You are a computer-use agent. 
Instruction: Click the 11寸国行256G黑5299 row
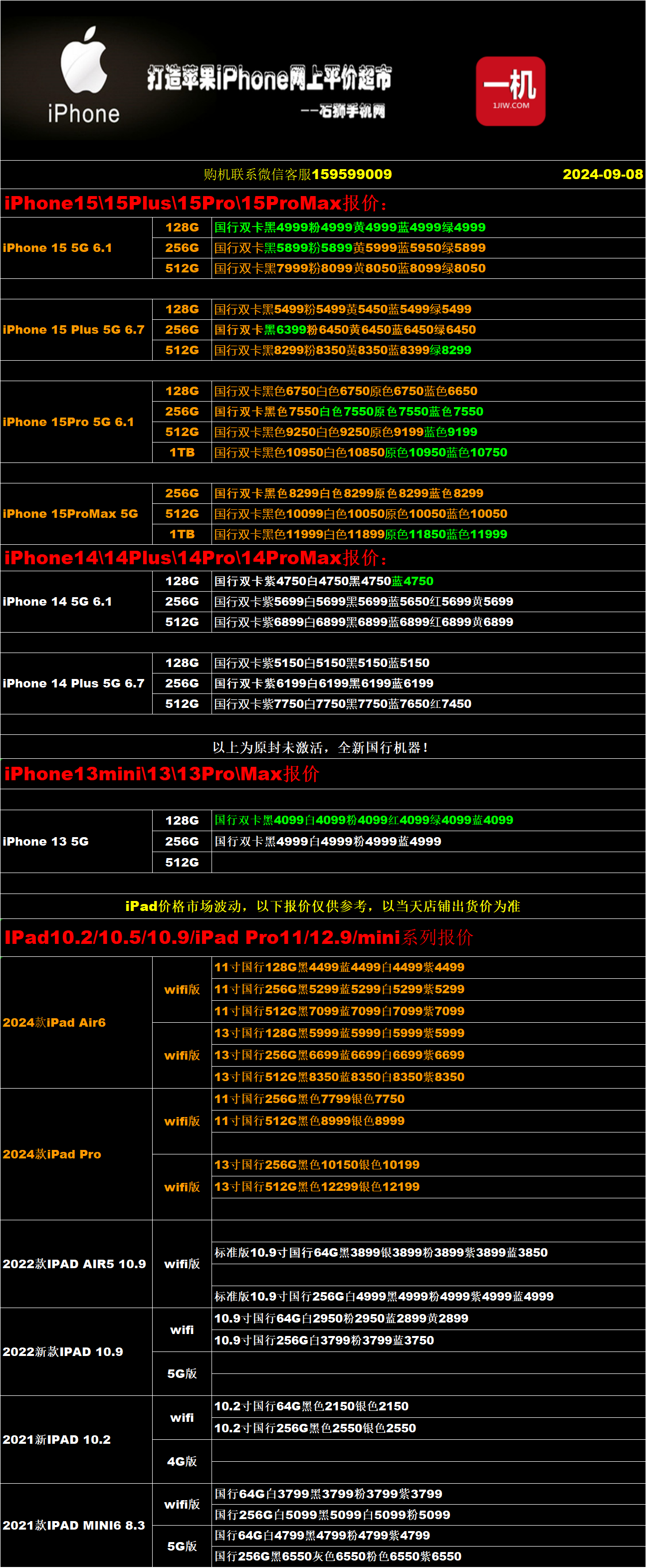tap(428, 989)
